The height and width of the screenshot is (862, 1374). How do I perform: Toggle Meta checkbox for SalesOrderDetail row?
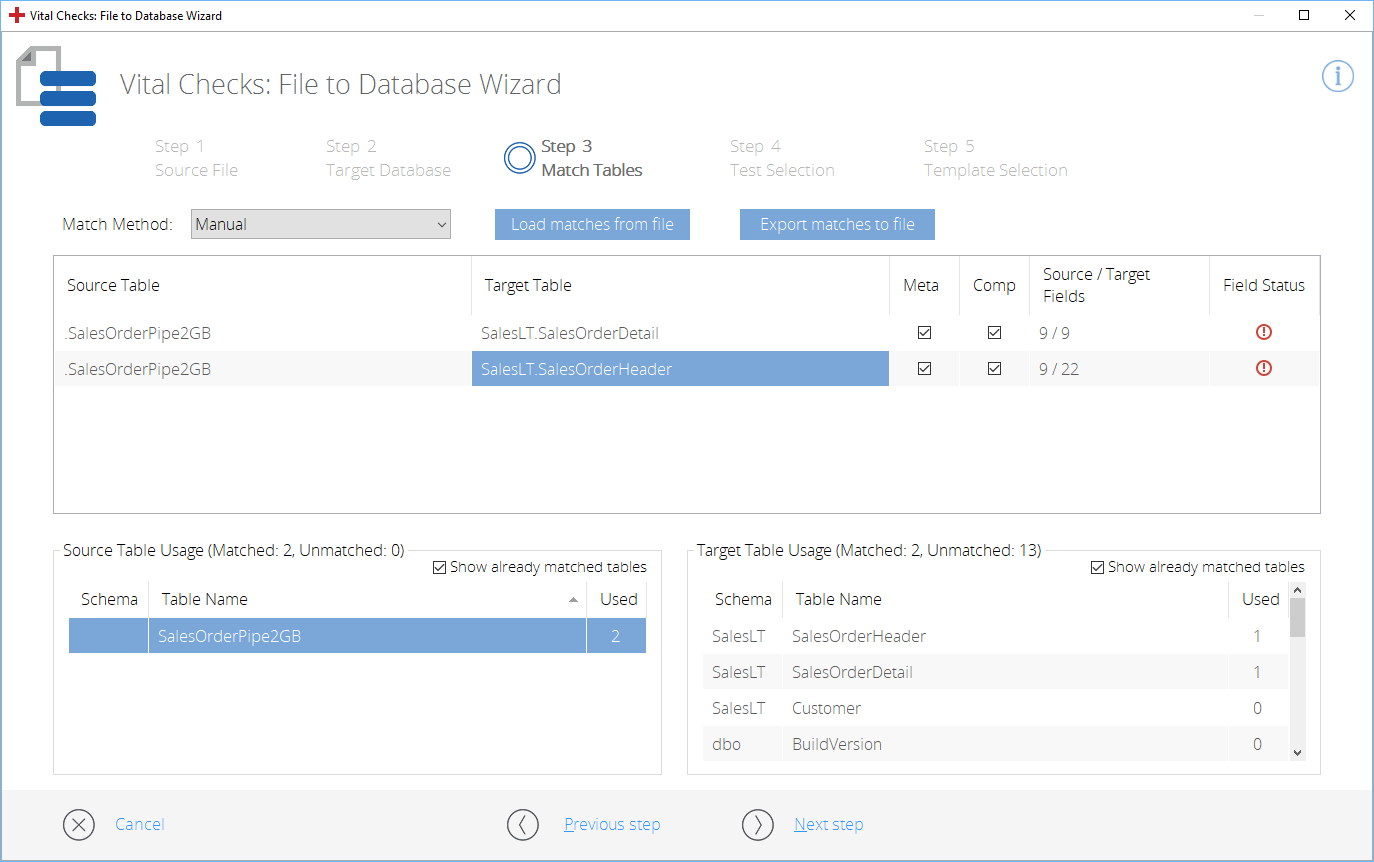[x=924, y=333]
